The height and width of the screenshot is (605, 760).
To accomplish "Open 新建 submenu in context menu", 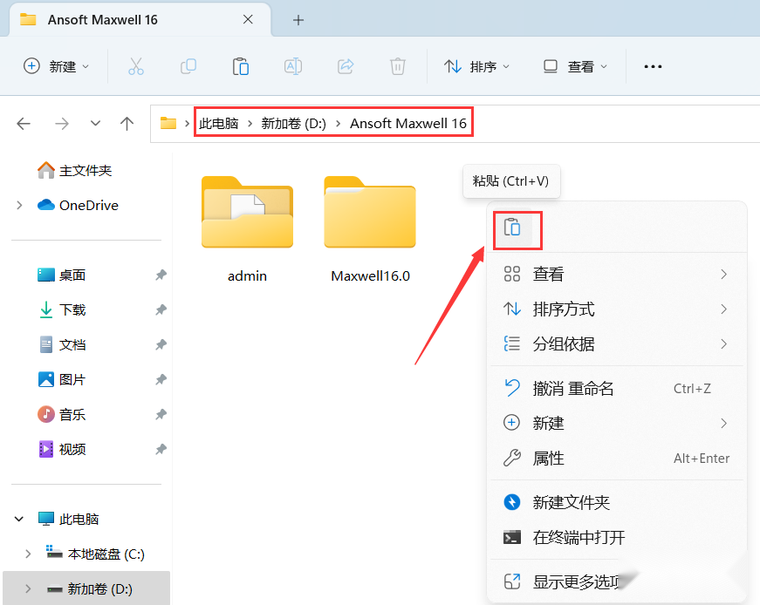I will pyautogui.click(x=617, y=423).
